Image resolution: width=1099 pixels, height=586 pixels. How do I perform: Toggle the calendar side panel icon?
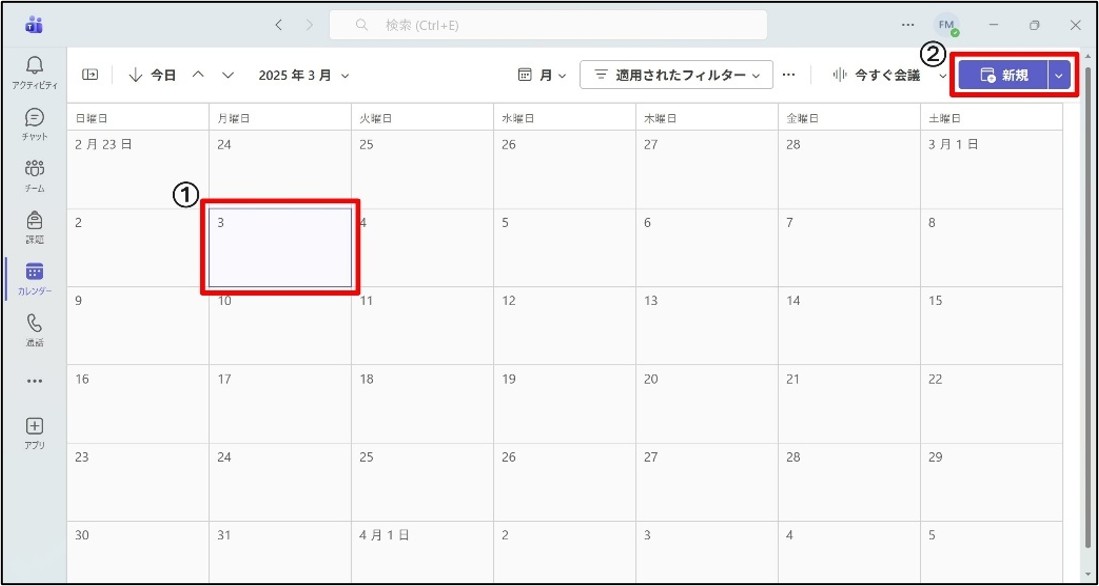click(x=90, y=75)
